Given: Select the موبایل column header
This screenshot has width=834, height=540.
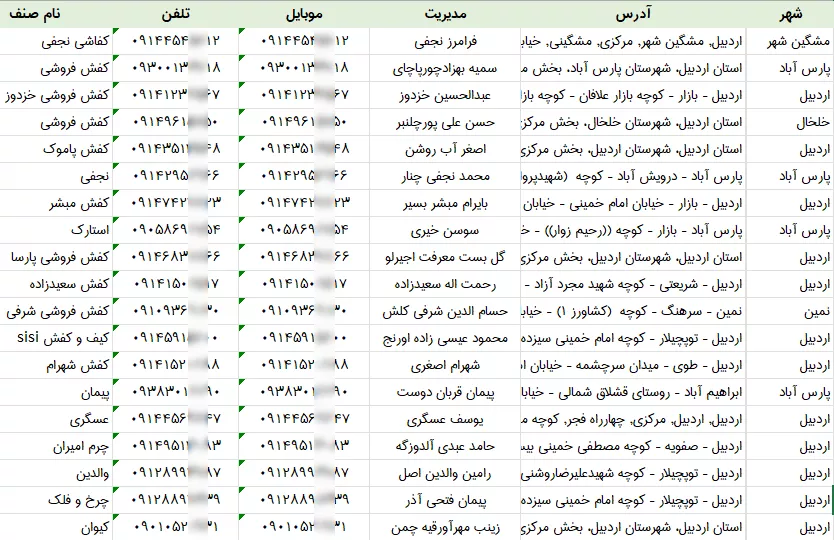Looking at the screenshot, I should pos(304,14).
